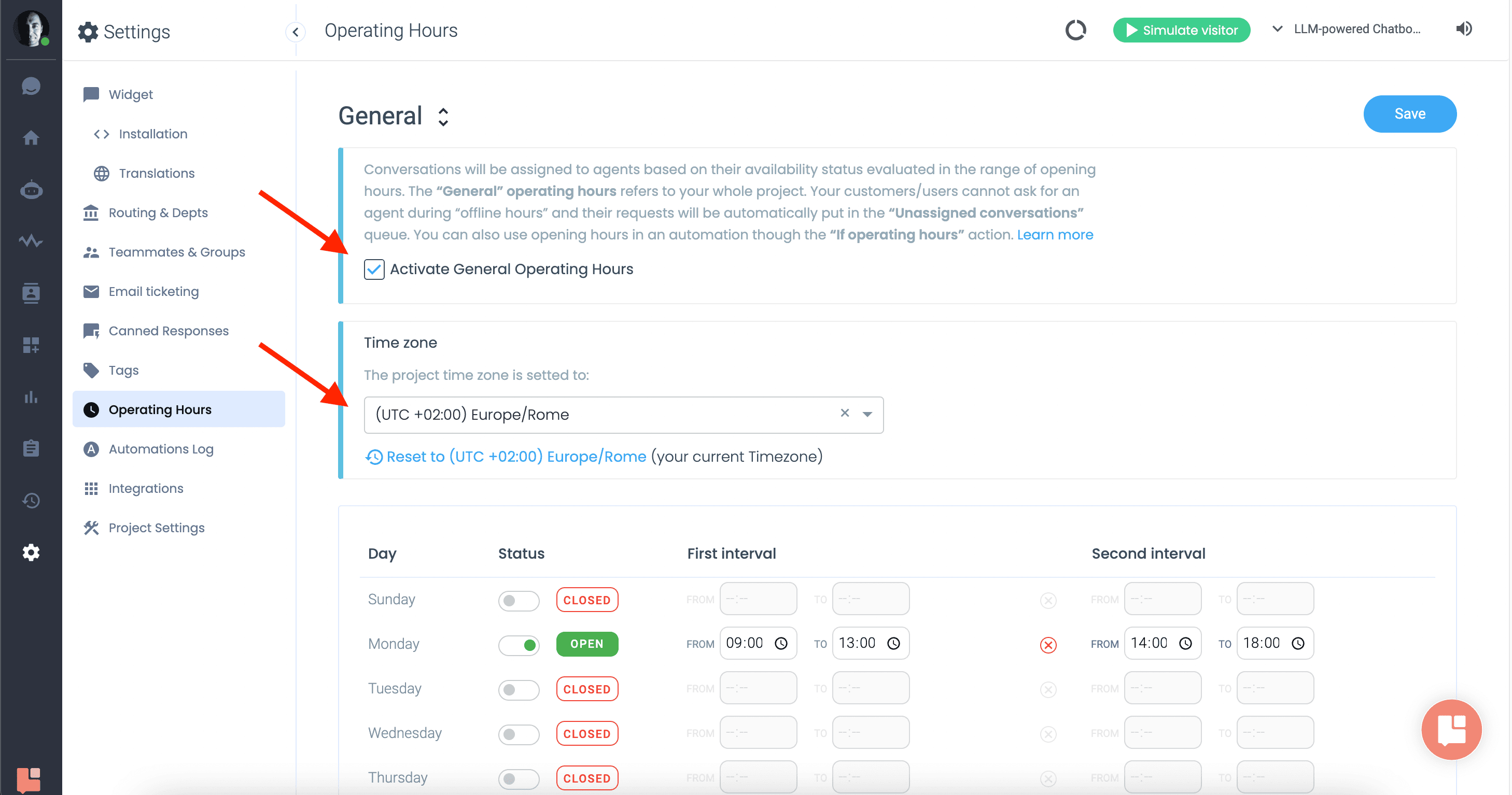1512x795 pixels.
Task: Clear the selected time zone
Action: point(845,413)
